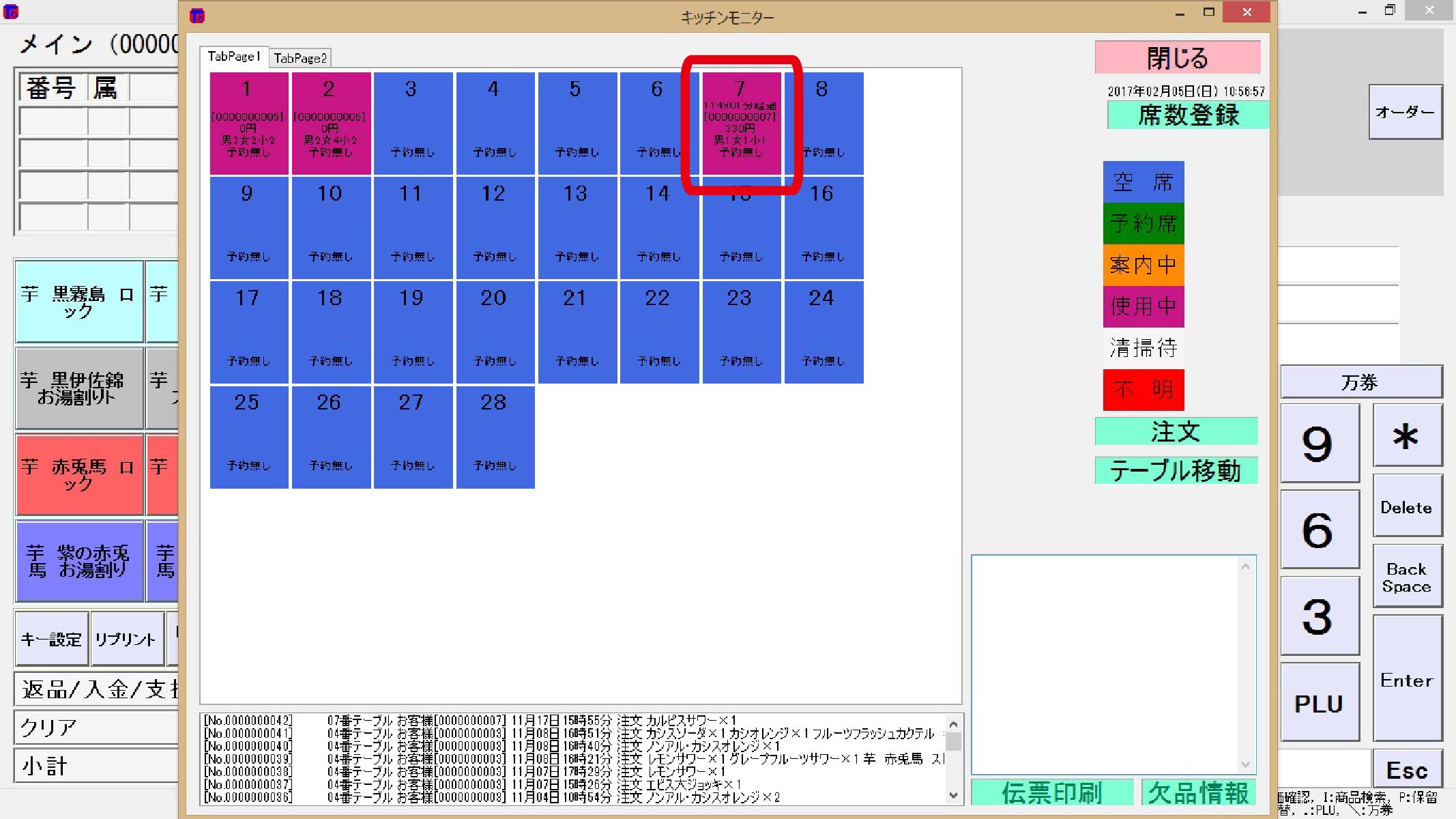
Task: Switch to TabPage2 tab
Action: click(x=300, y=58)
